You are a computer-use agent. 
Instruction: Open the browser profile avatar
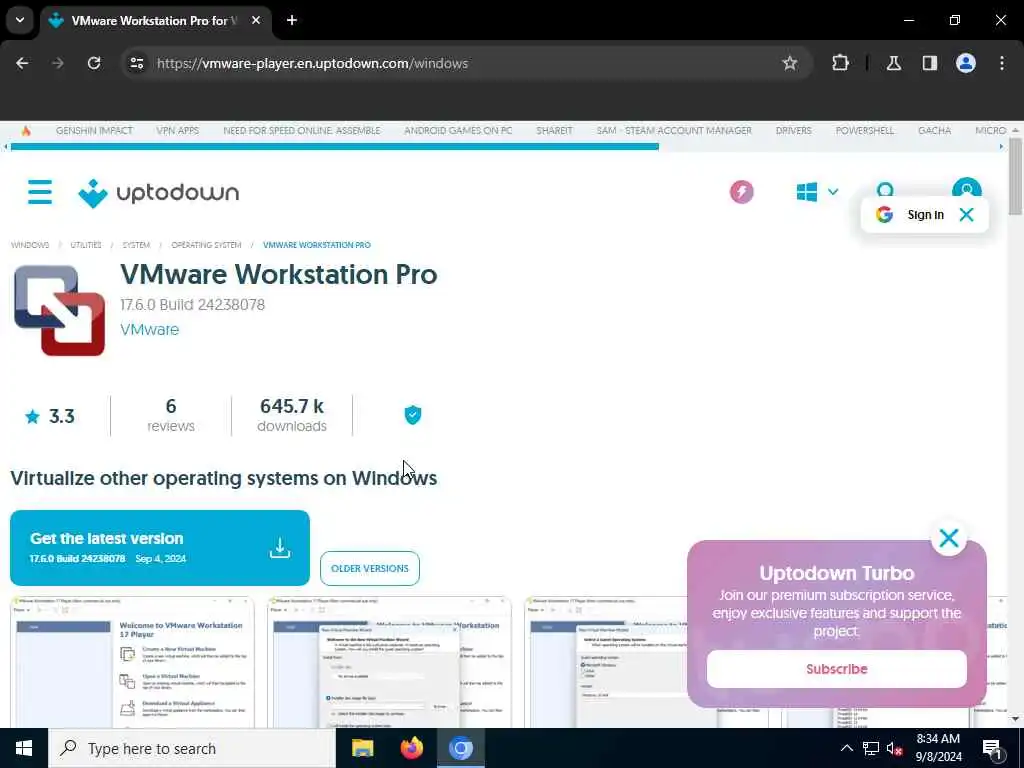[966, 63]
